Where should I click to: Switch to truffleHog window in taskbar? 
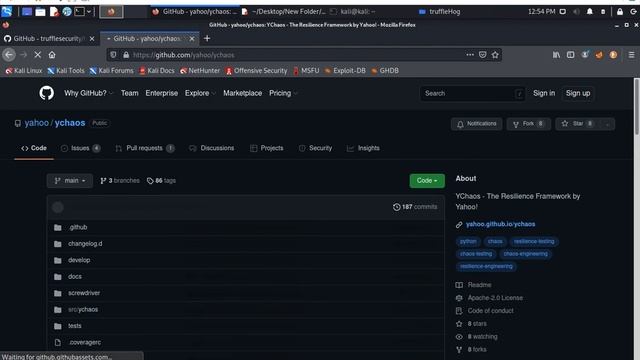(440, 11)
